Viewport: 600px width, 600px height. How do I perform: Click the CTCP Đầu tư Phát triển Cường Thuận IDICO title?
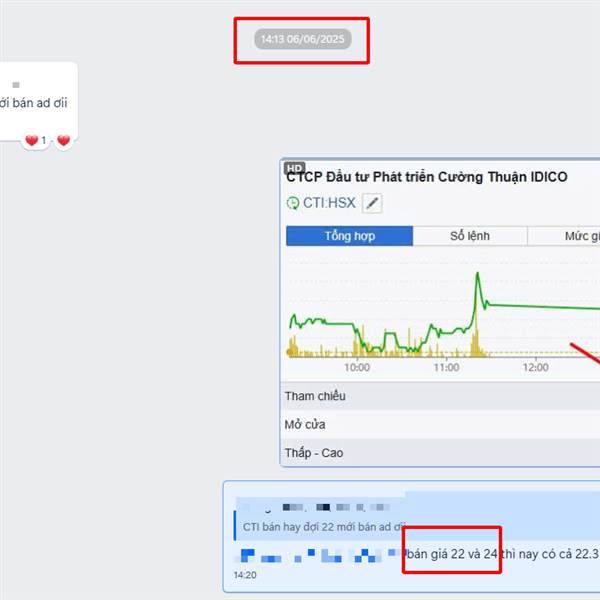(427, 177)
